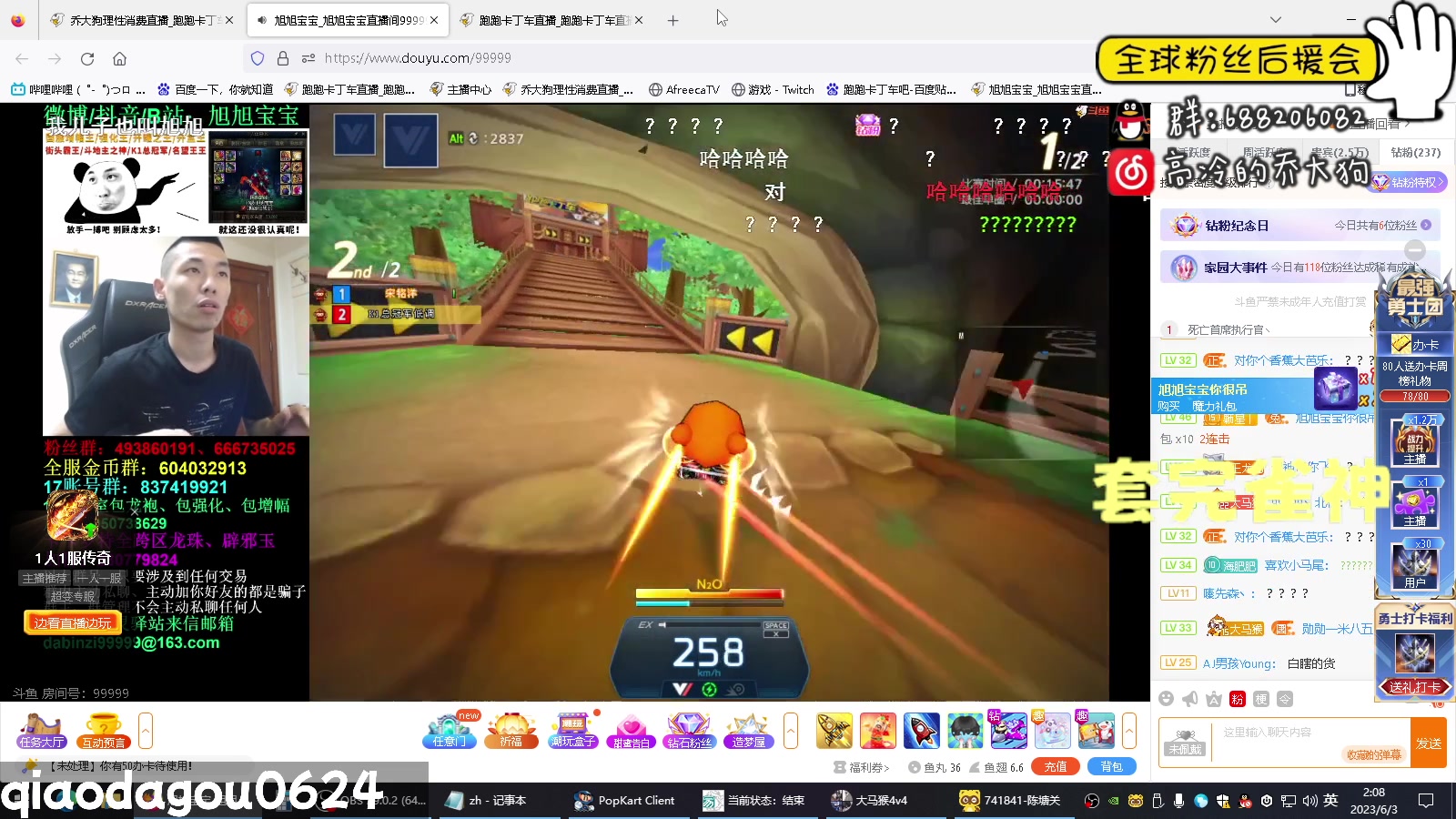Open the PopKart Client taskbar item
Viewport: 1456px width, 819px height.
click(x=626, y=801)
